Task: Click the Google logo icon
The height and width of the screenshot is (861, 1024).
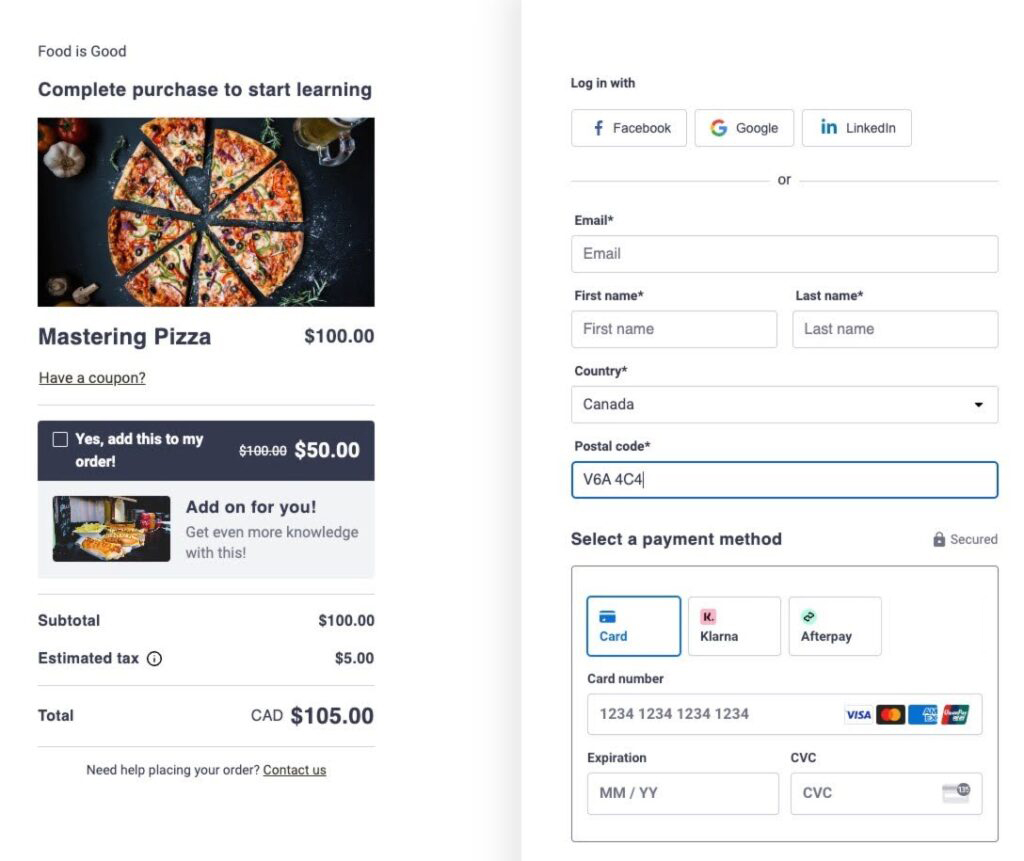Action: pos(719,128)
